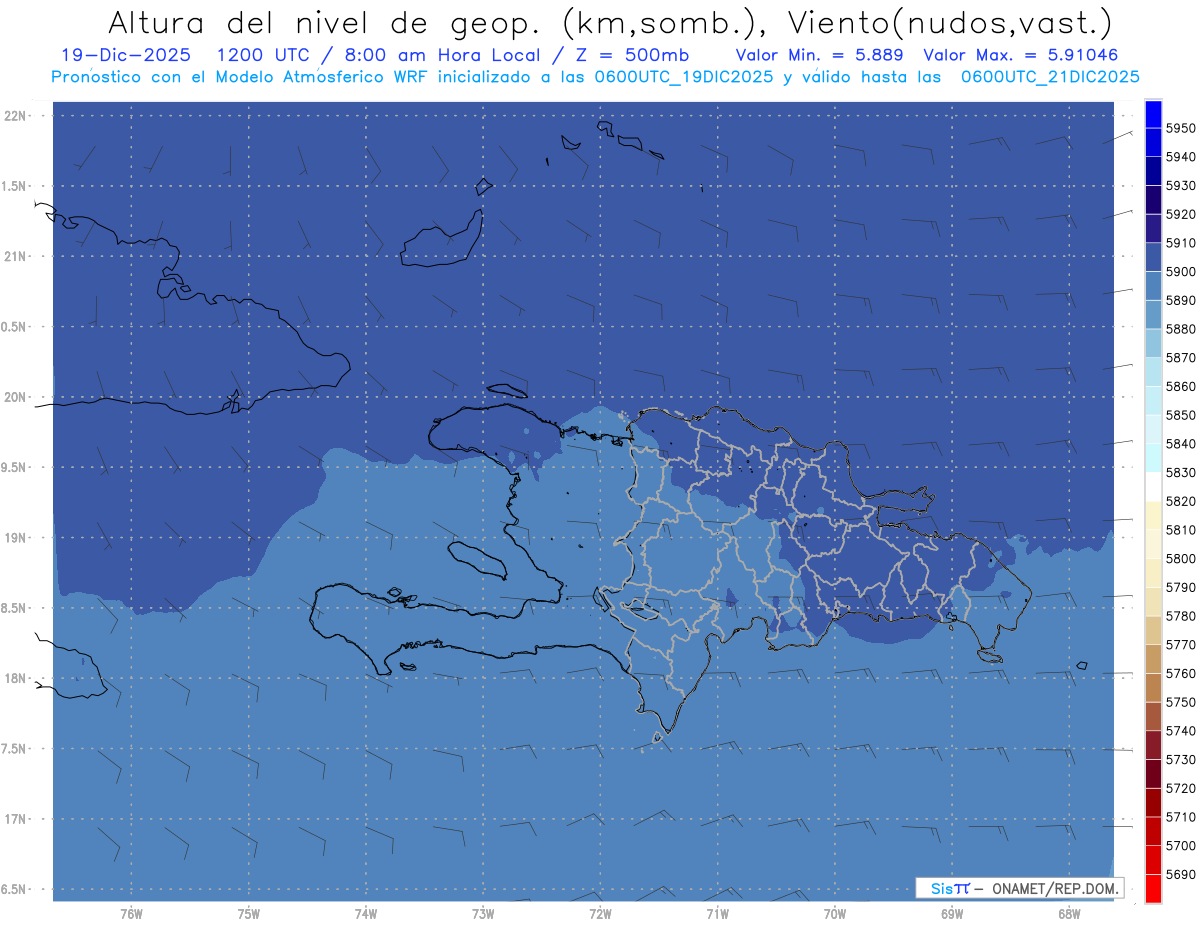Select the date text '19-Dic-2025'

point(125,55)
